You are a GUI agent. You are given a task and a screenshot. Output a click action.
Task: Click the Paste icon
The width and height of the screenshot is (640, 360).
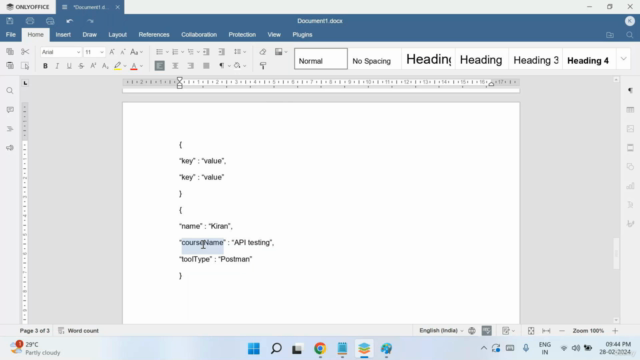(x=10, y=66)
